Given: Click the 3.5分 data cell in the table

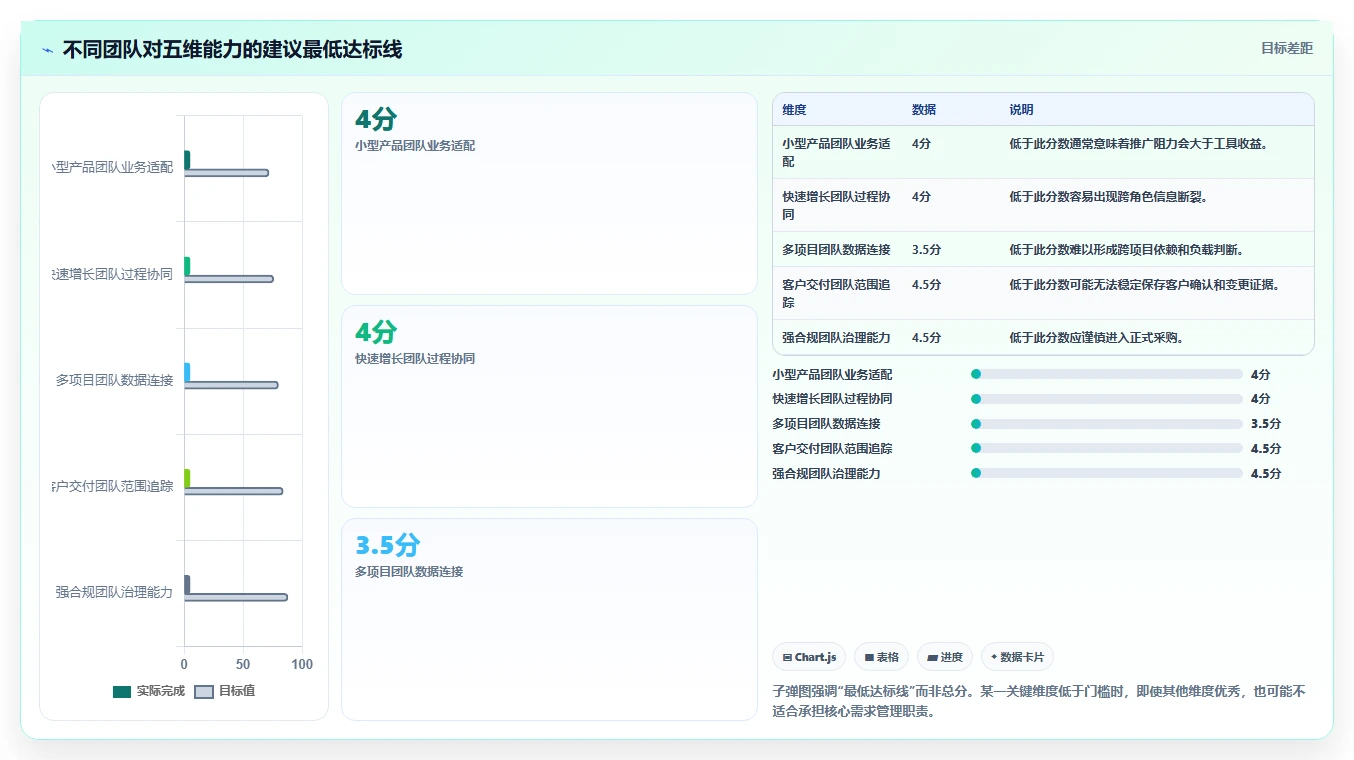Looking at the screenshot, I should click(x=926, y=249).
